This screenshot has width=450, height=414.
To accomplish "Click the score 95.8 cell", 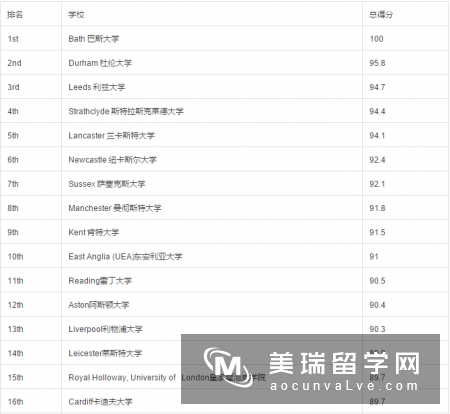I will click(405, 63).
